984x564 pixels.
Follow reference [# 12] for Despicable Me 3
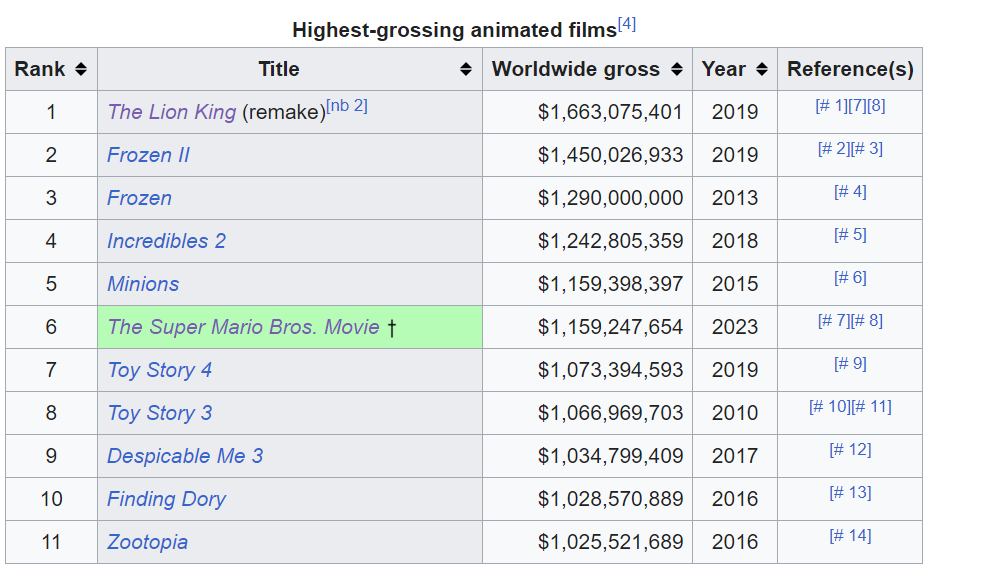click(x=850, y=449)
